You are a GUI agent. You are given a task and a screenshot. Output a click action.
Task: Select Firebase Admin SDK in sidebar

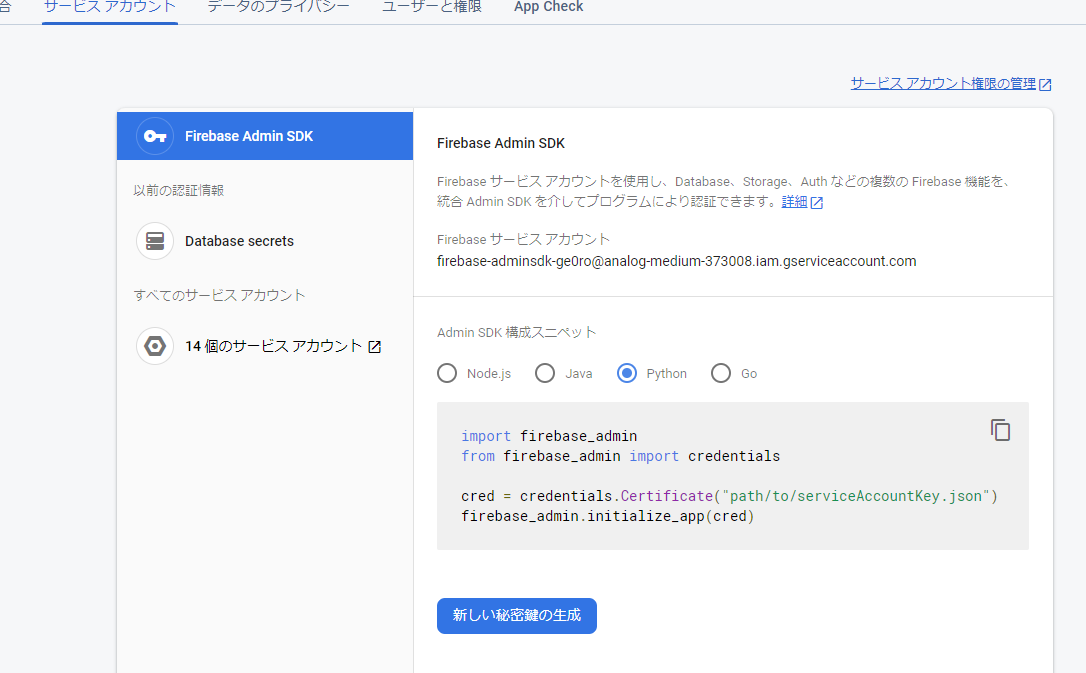(265, 136)
